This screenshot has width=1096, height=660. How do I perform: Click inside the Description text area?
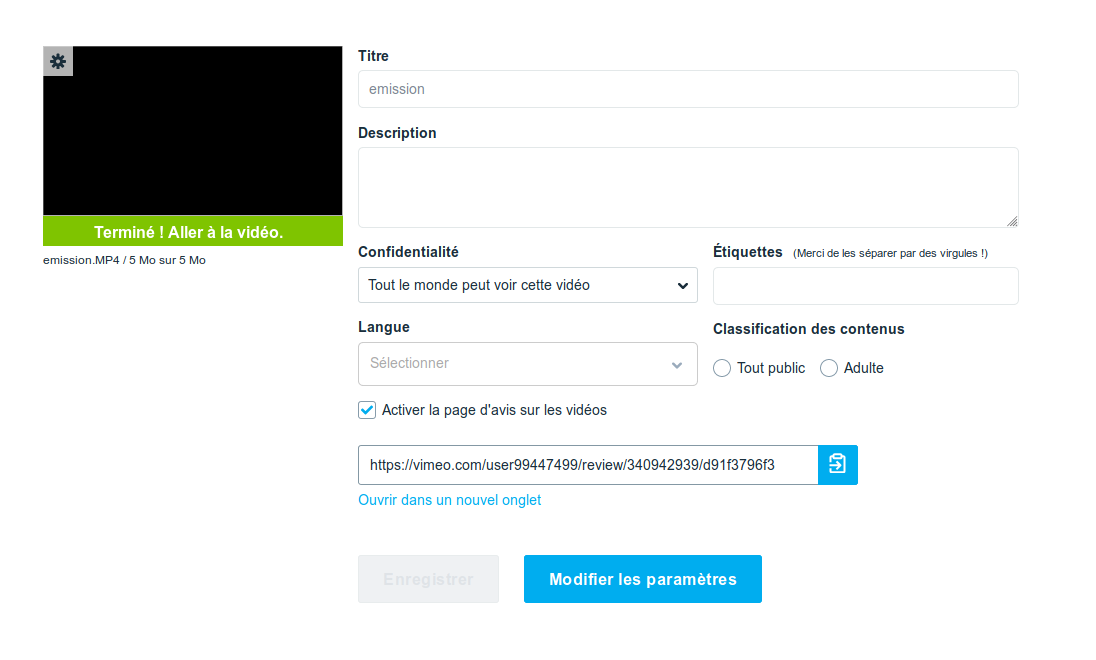688,187
